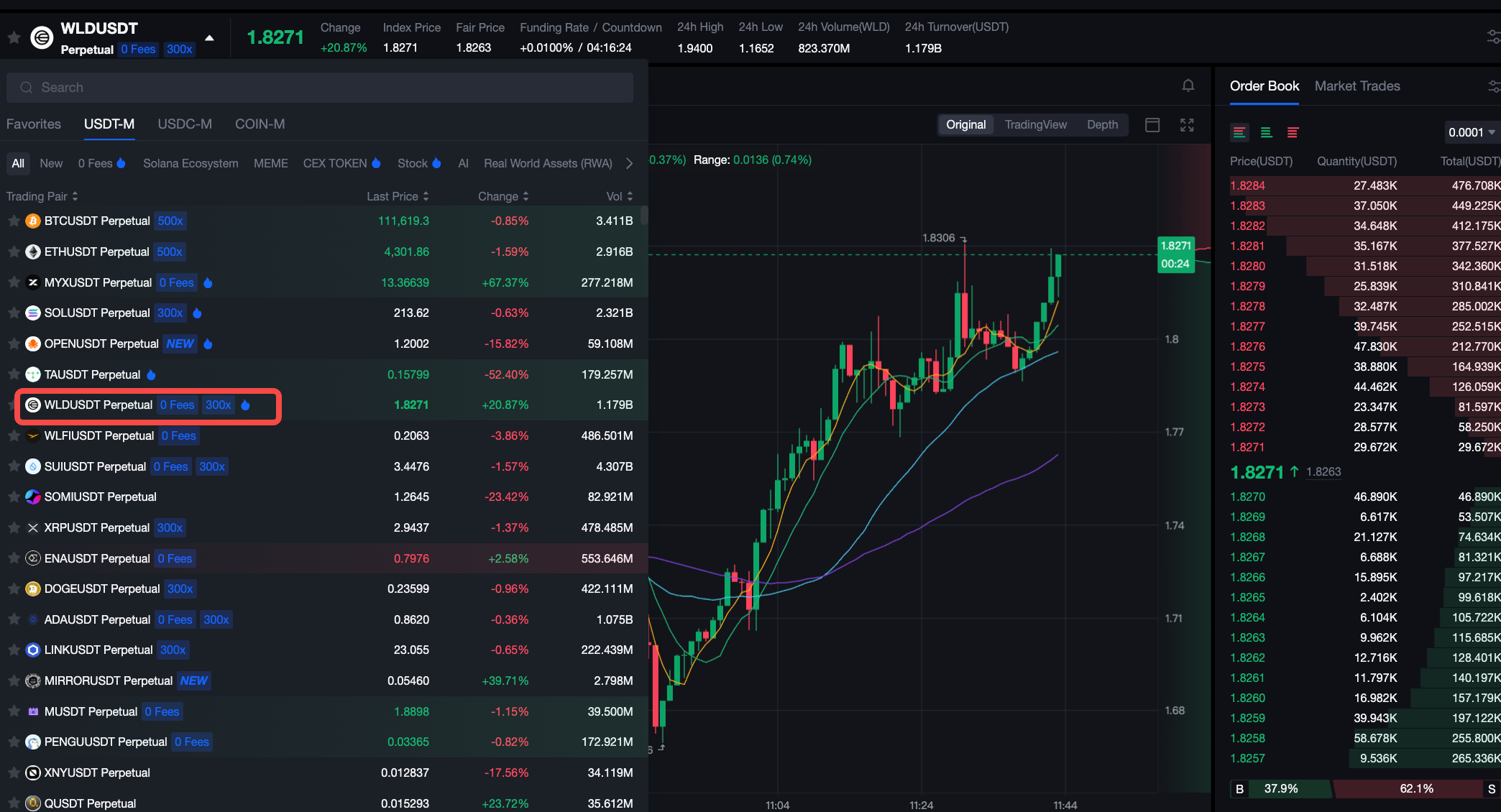Open order book settings sliders icon
Image resolution: width=1501 pixels, height=812 pixels.
coord(1493,86)
